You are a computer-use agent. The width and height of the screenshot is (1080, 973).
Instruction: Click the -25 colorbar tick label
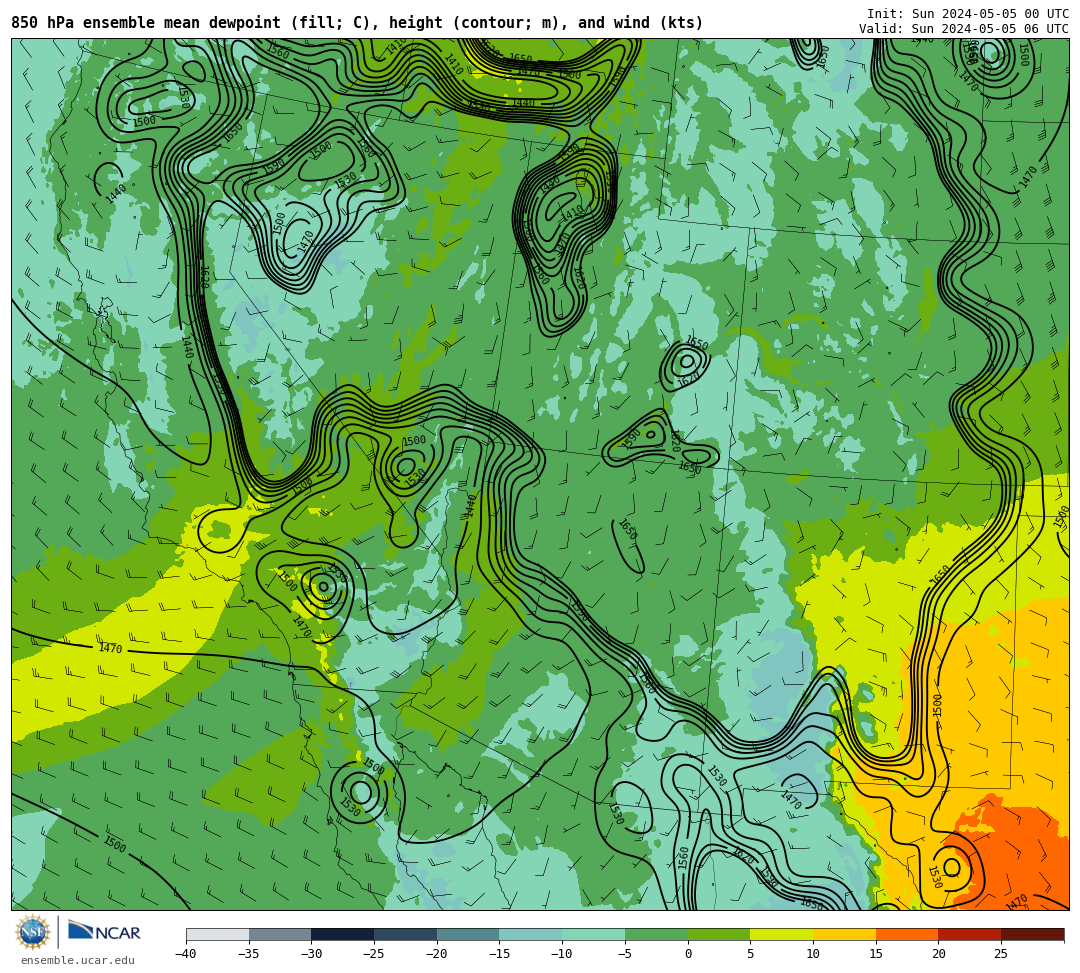374,954
